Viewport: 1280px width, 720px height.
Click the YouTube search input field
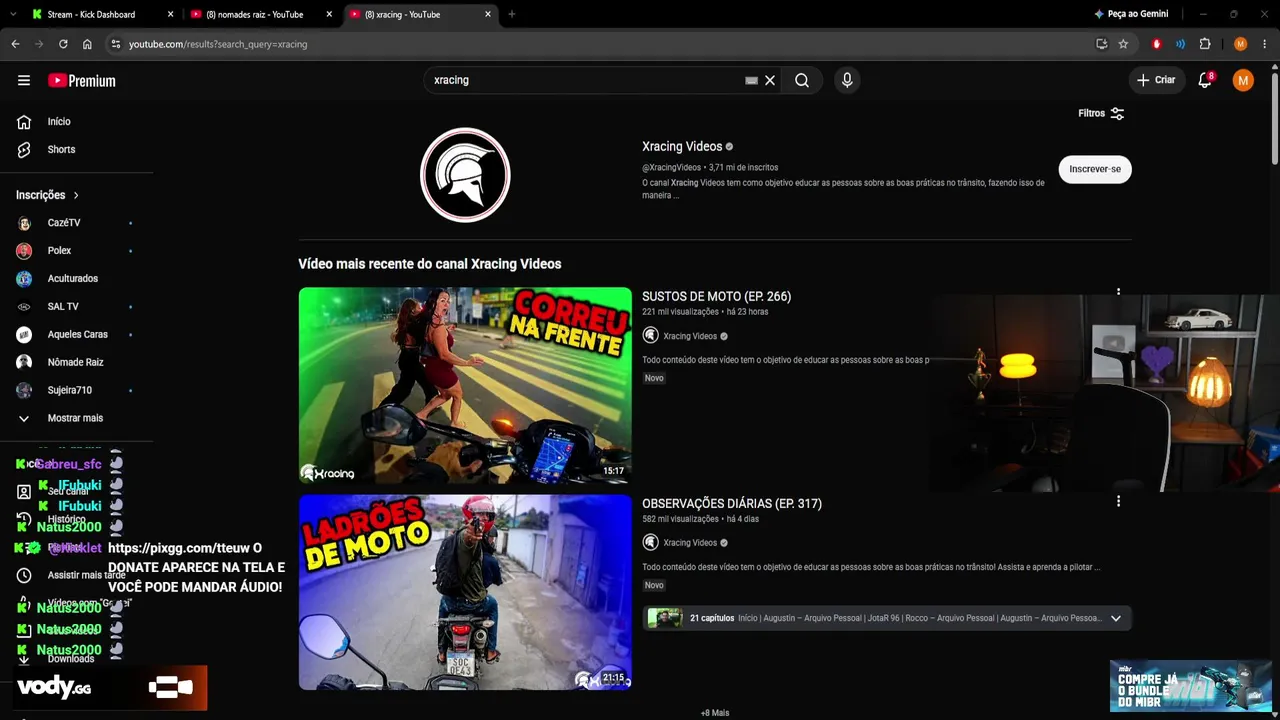[585, 80]
